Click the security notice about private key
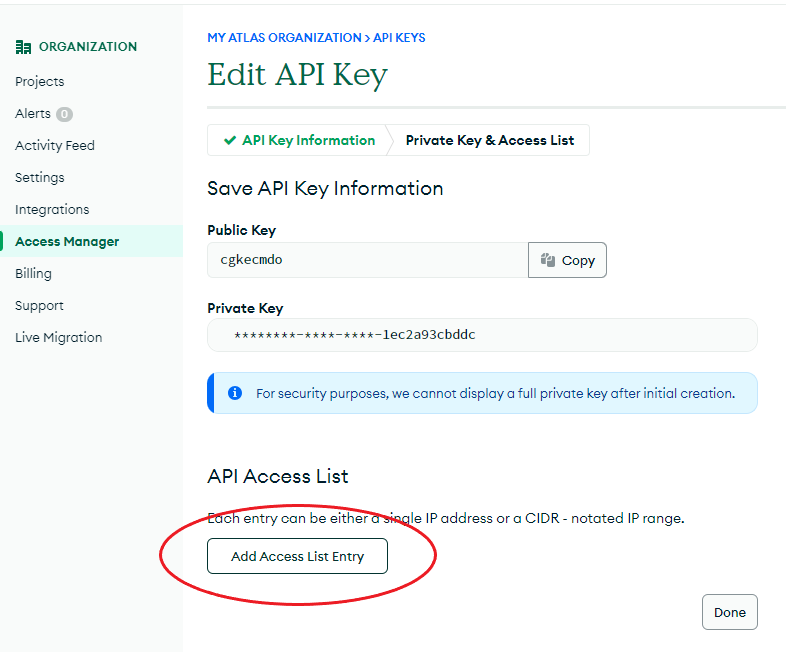This screenshot has height=652, width=786. (x=482, y=393)
